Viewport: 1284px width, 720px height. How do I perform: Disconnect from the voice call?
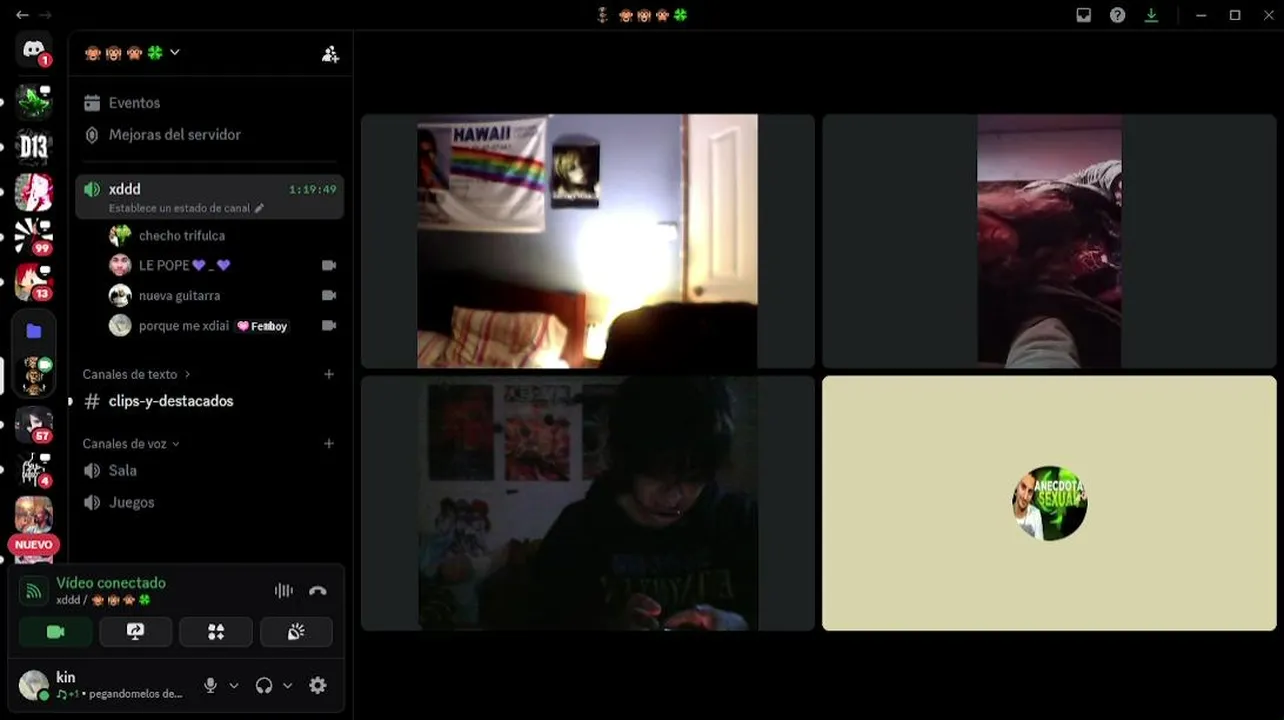point(317,590)
